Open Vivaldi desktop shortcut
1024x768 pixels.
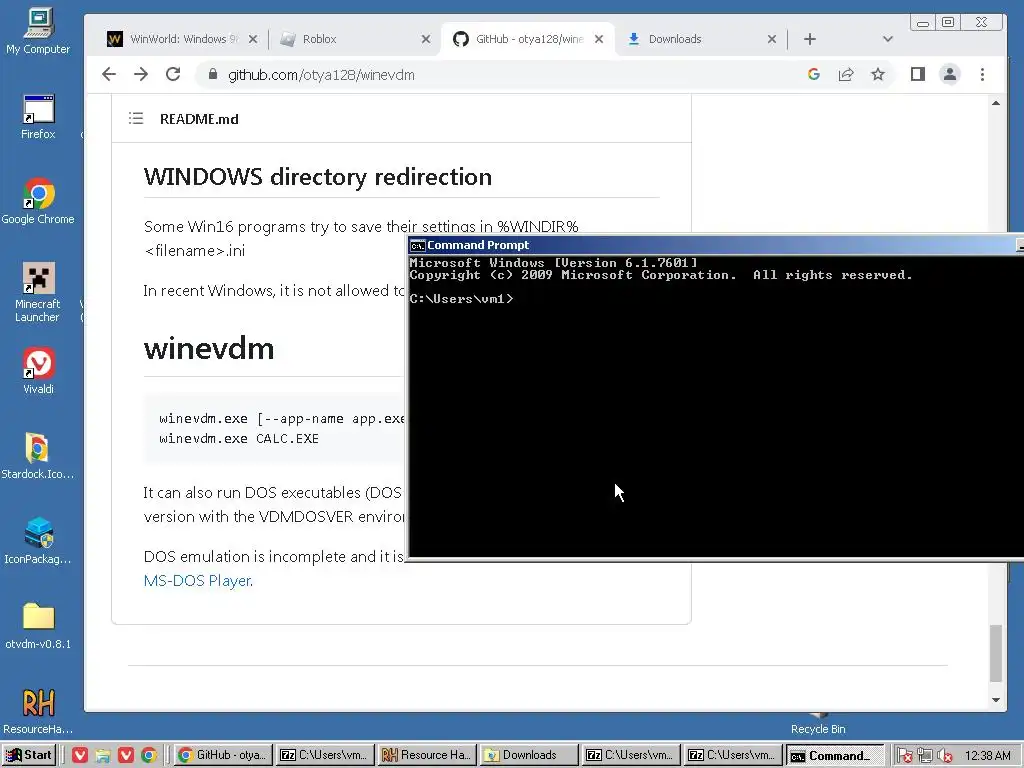tap(38, 371)
